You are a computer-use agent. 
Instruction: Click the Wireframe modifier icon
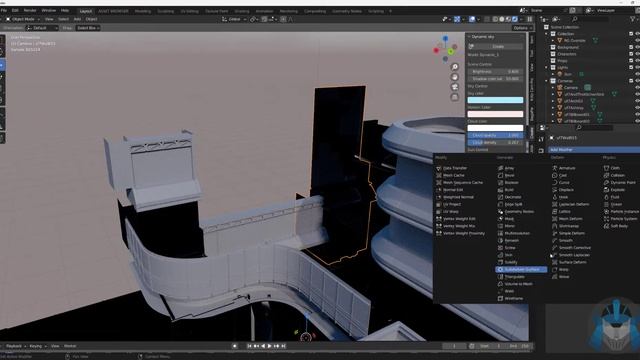[x=500, y=298]
